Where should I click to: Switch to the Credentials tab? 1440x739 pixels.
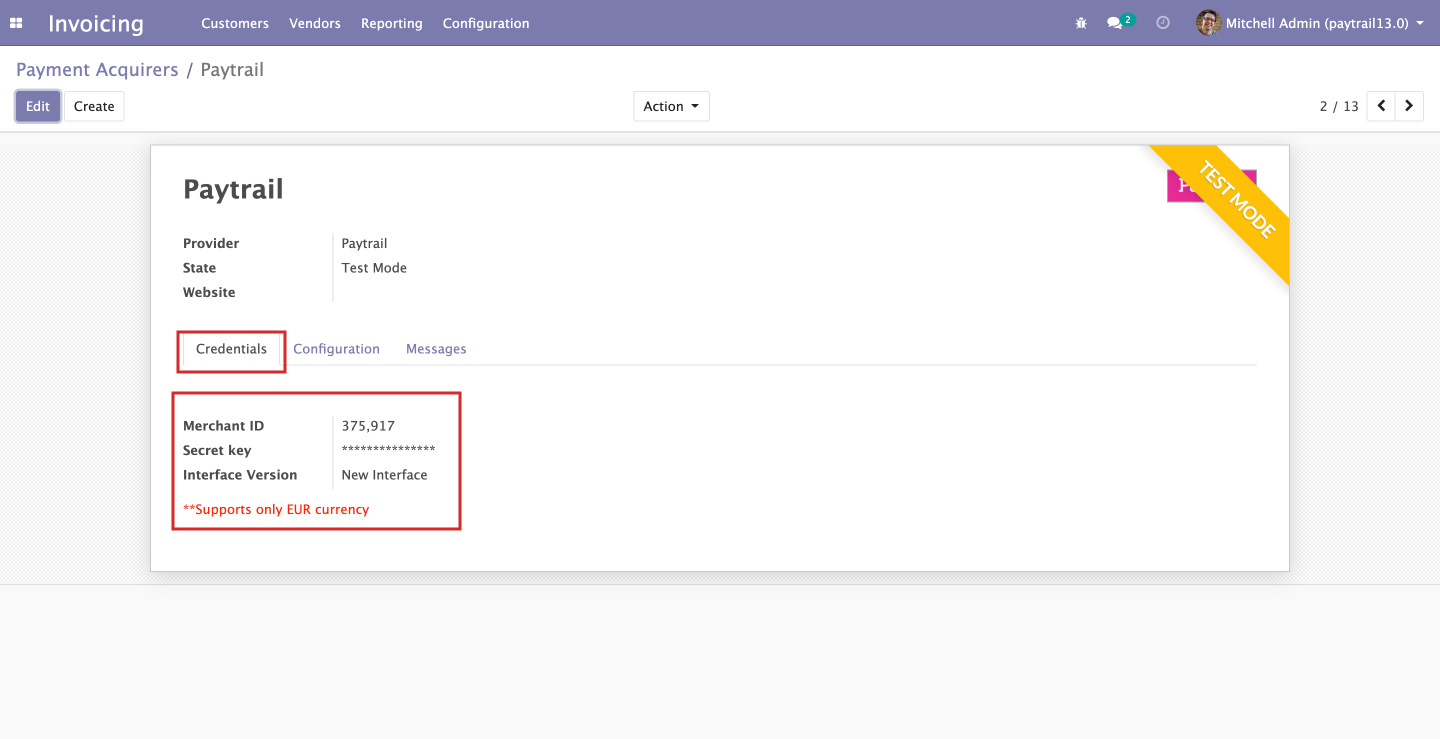(231, 349)
